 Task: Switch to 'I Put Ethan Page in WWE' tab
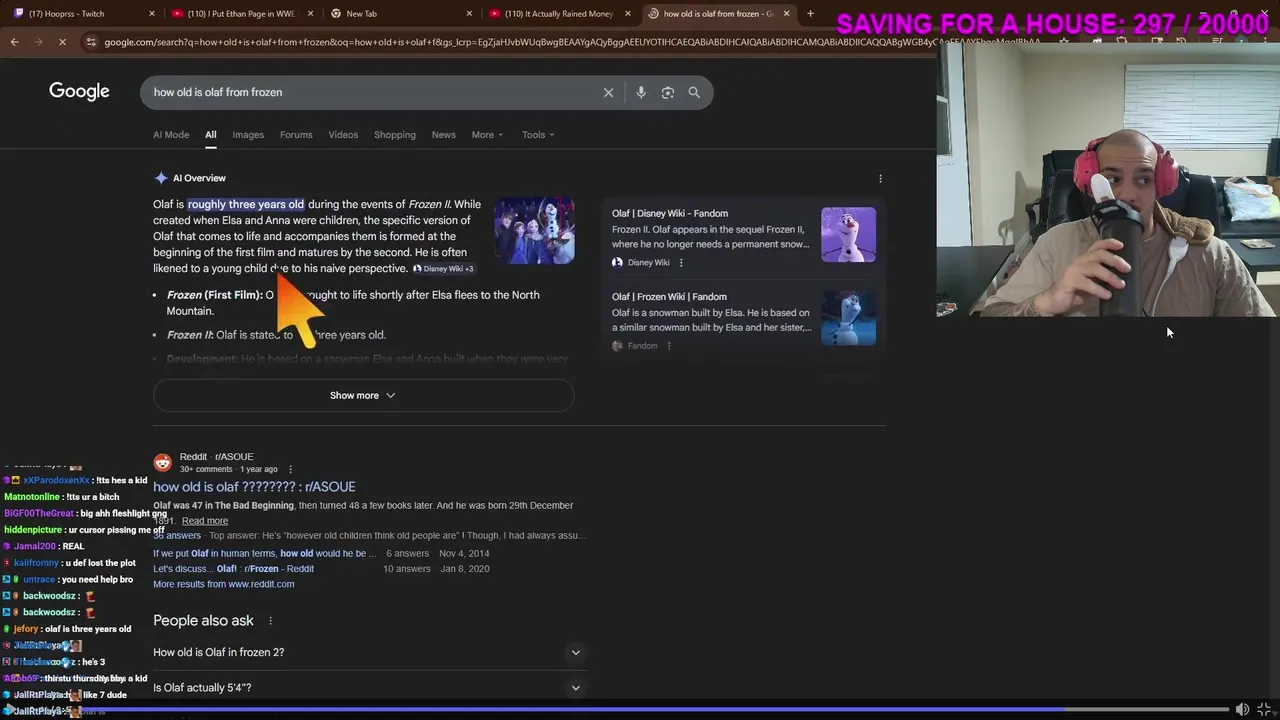tap(240, 14)
